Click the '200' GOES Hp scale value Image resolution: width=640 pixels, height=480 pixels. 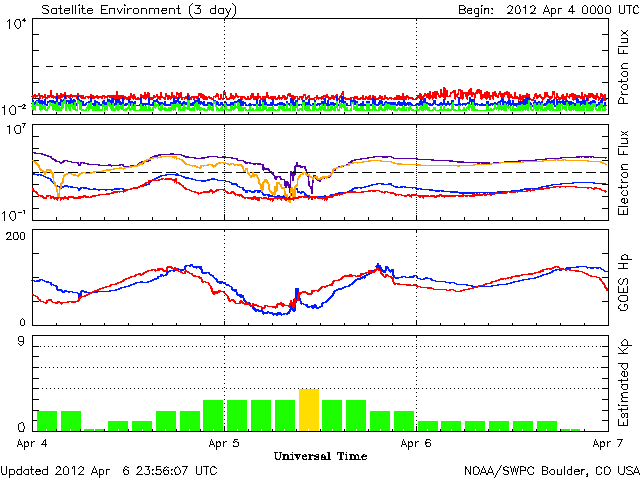click(x=16, y=236)
